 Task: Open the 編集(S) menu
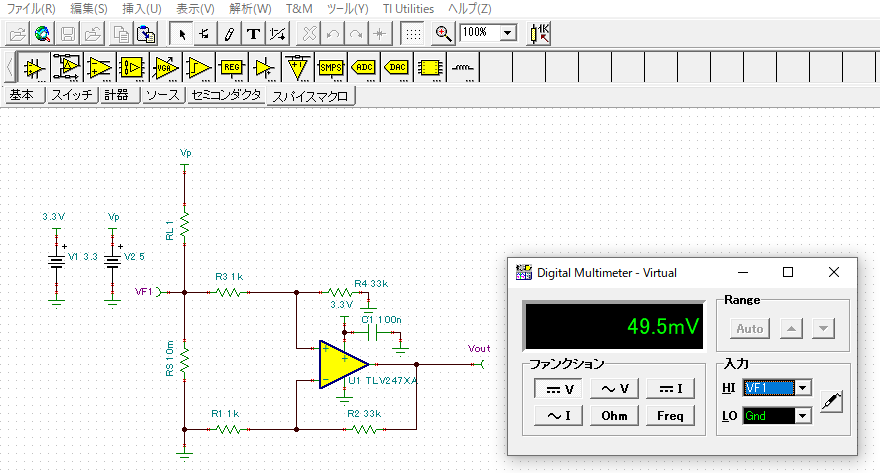coord(89,9)
